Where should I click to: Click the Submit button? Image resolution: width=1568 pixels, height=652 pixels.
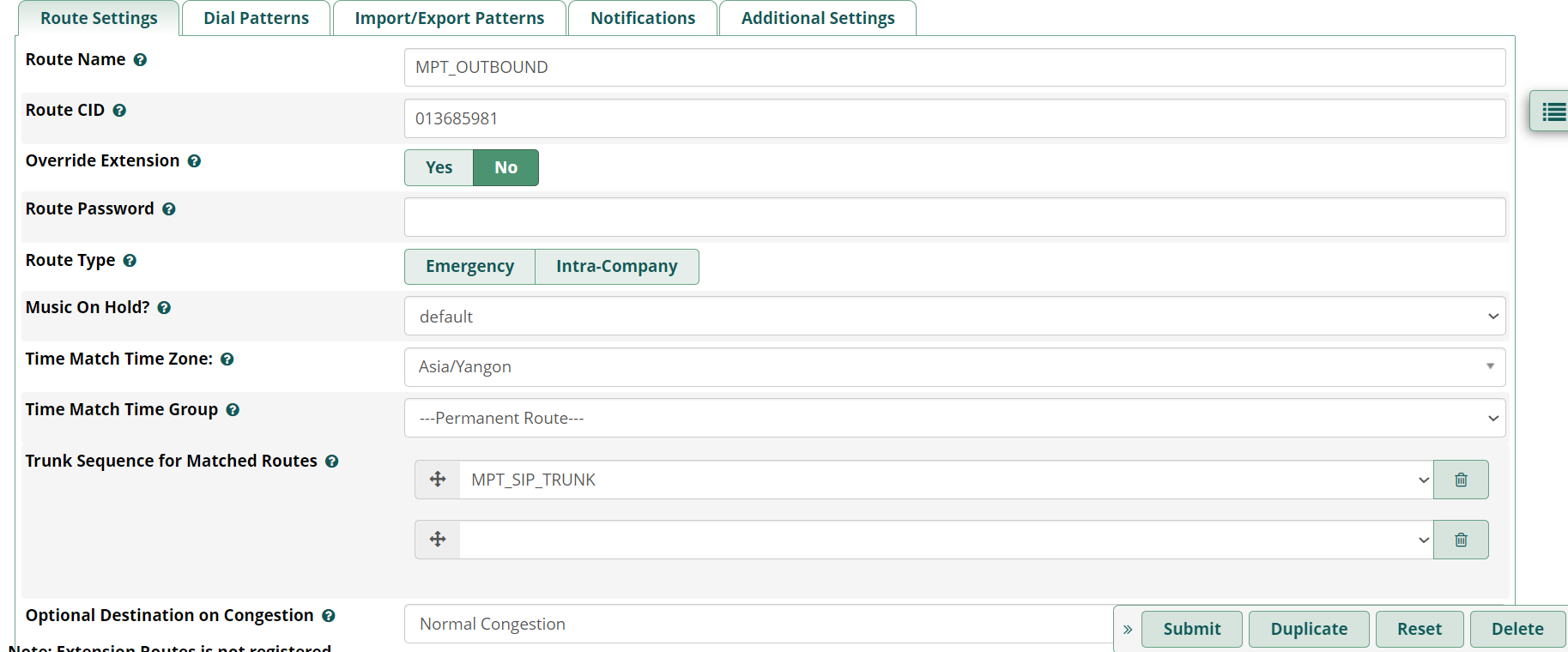[1191, 629]
